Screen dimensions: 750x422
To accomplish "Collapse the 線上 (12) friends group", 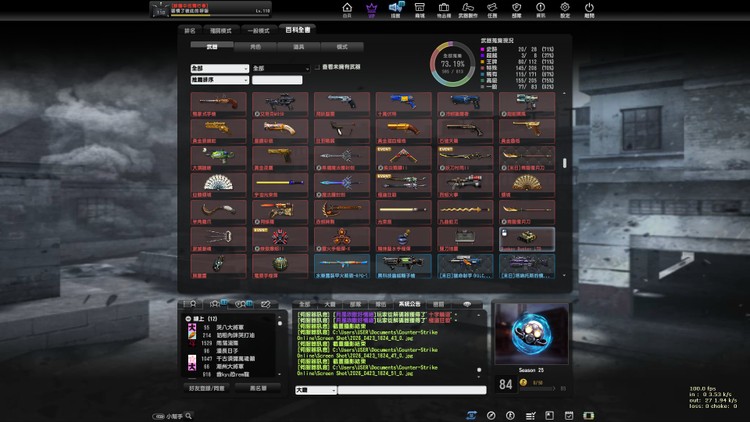I will coord(187,318).
